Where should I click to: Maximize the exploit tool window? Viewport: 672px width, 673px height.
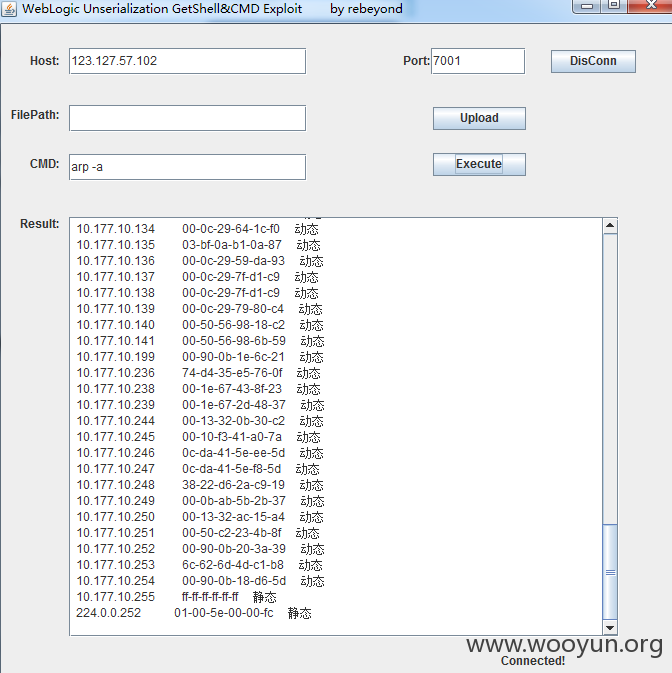tap(614, 6)
